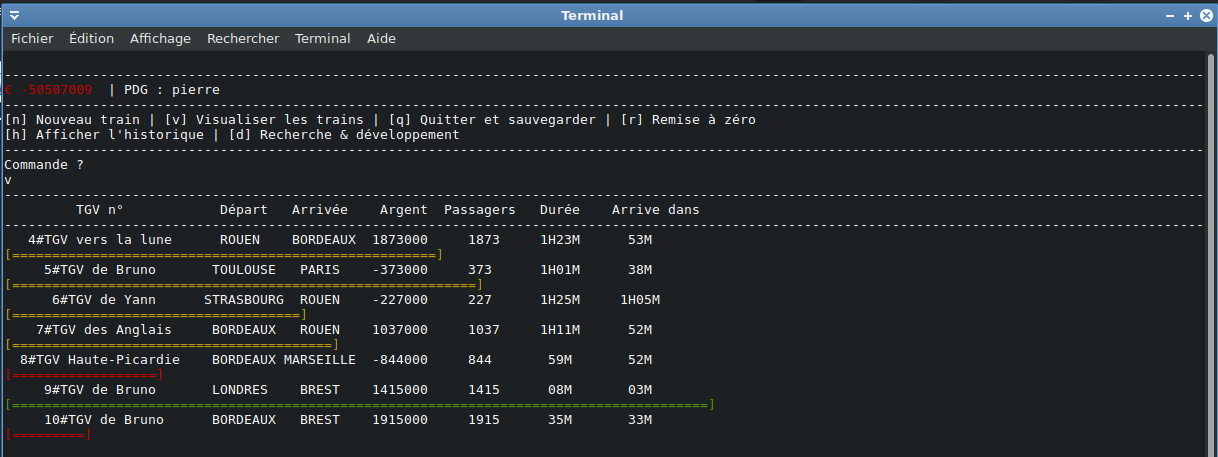Open the Terminal menu in menu bar

click(322, 39)
